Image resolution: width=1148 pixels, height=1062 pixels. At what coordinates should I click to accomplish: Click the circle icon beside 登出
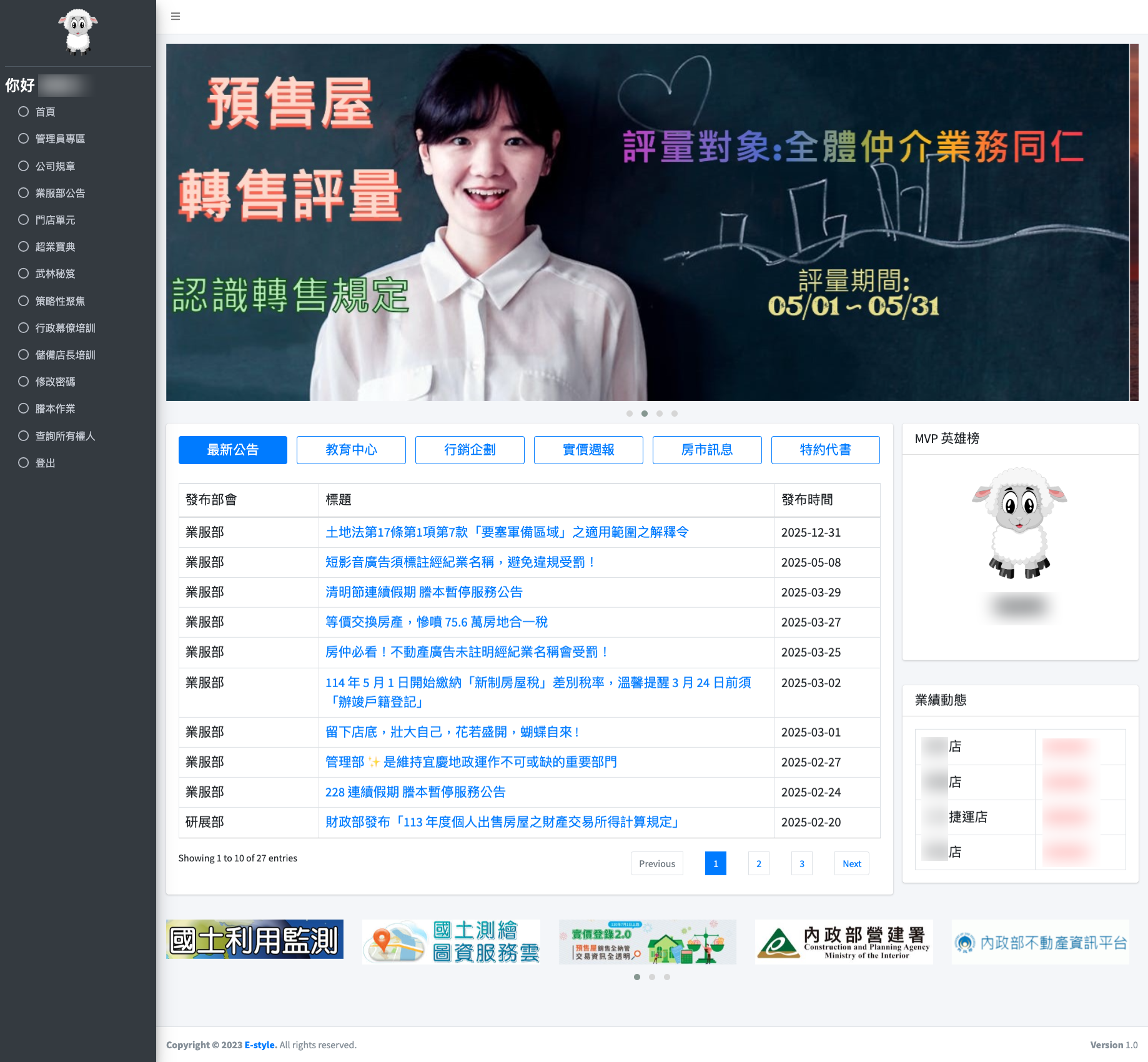tap(24, 463)
